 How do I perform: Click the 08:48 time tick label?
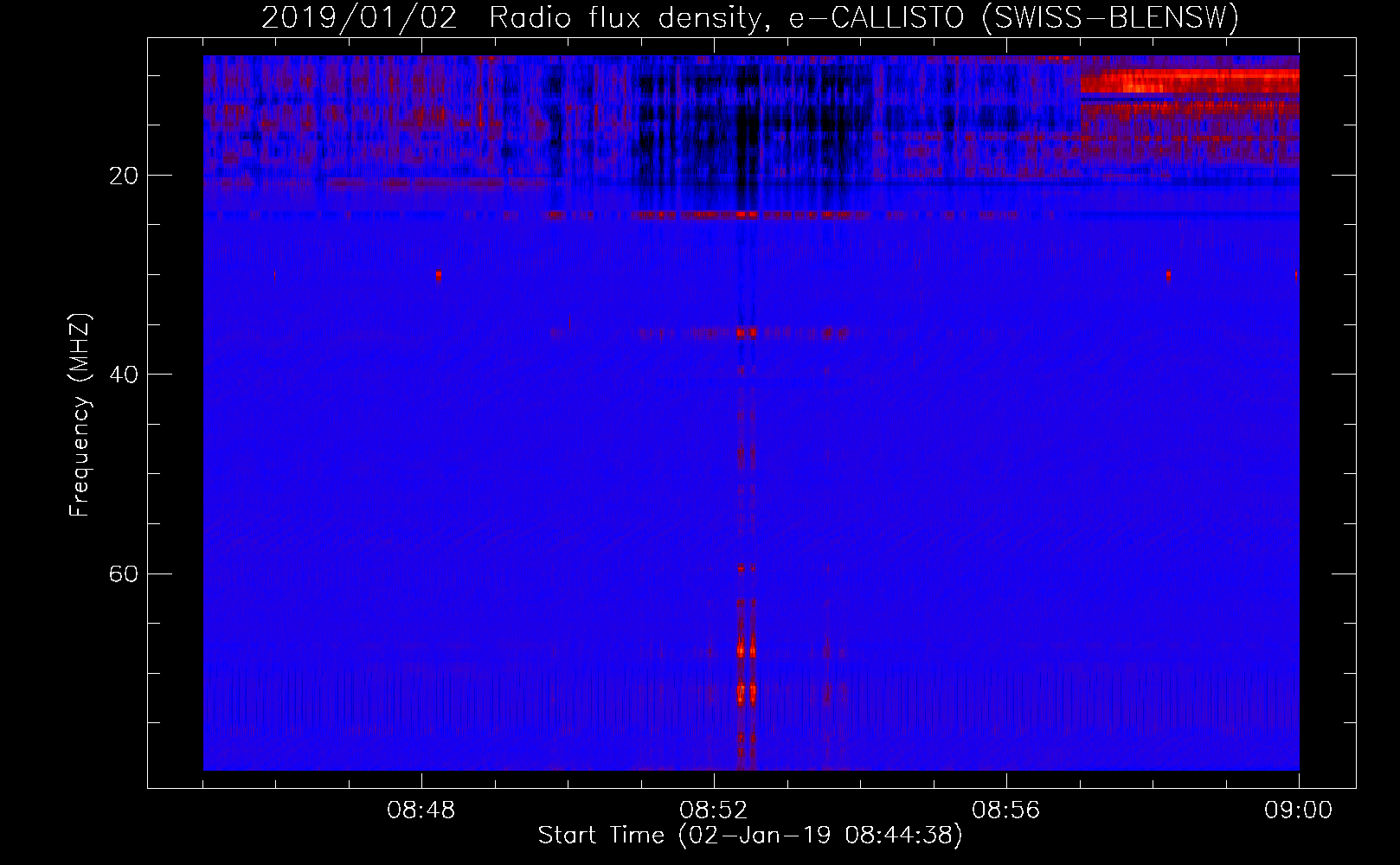click(421, 811)
